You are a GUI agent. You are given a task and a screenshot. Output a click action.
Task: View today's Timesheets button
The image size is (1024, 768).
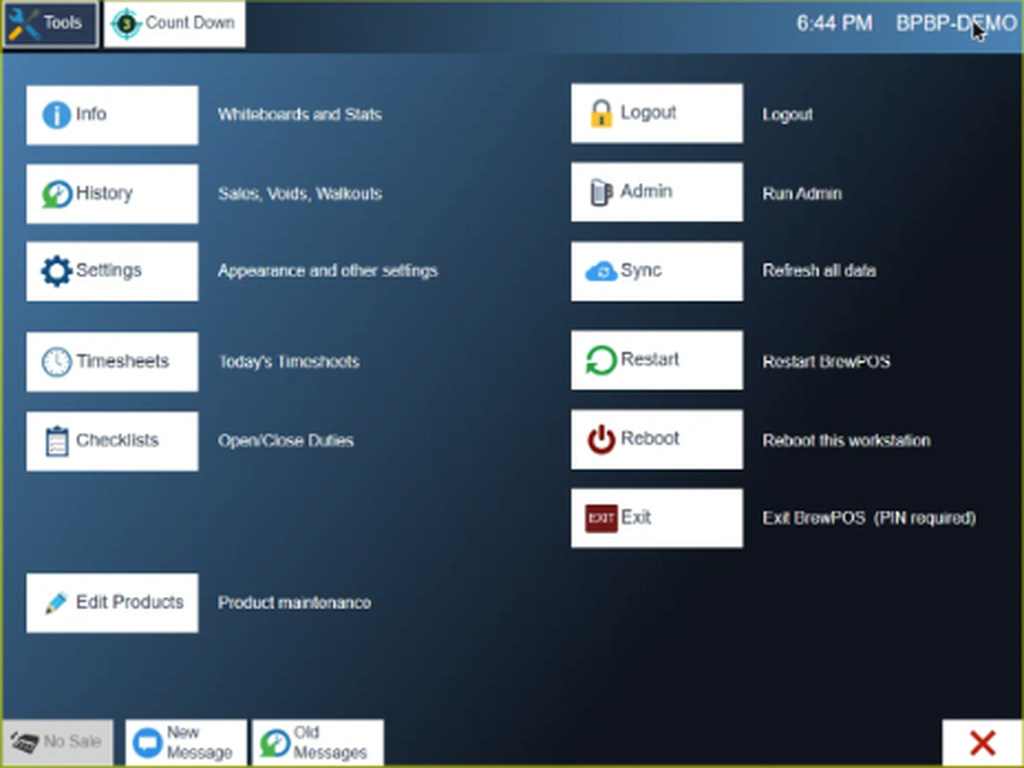112,362
